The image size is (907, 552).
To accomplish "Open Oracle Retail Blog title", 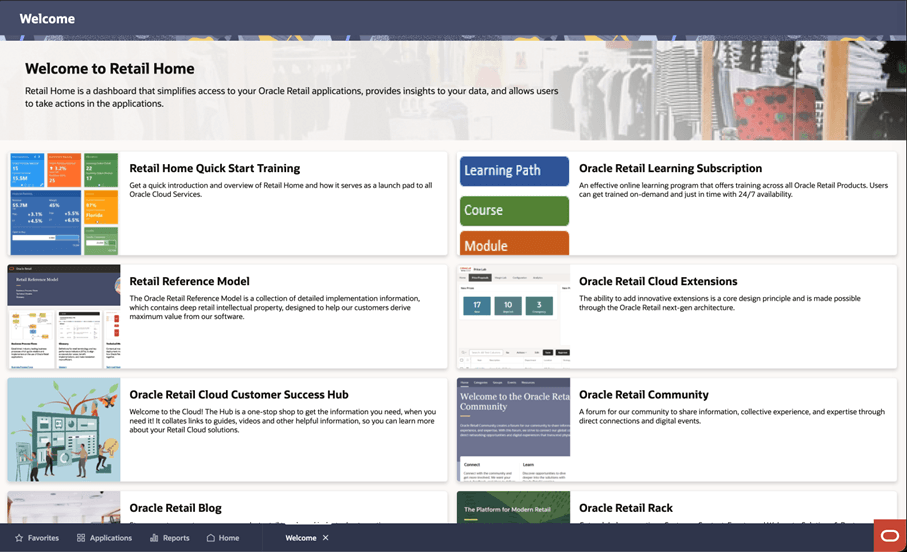I will [175, 508].
